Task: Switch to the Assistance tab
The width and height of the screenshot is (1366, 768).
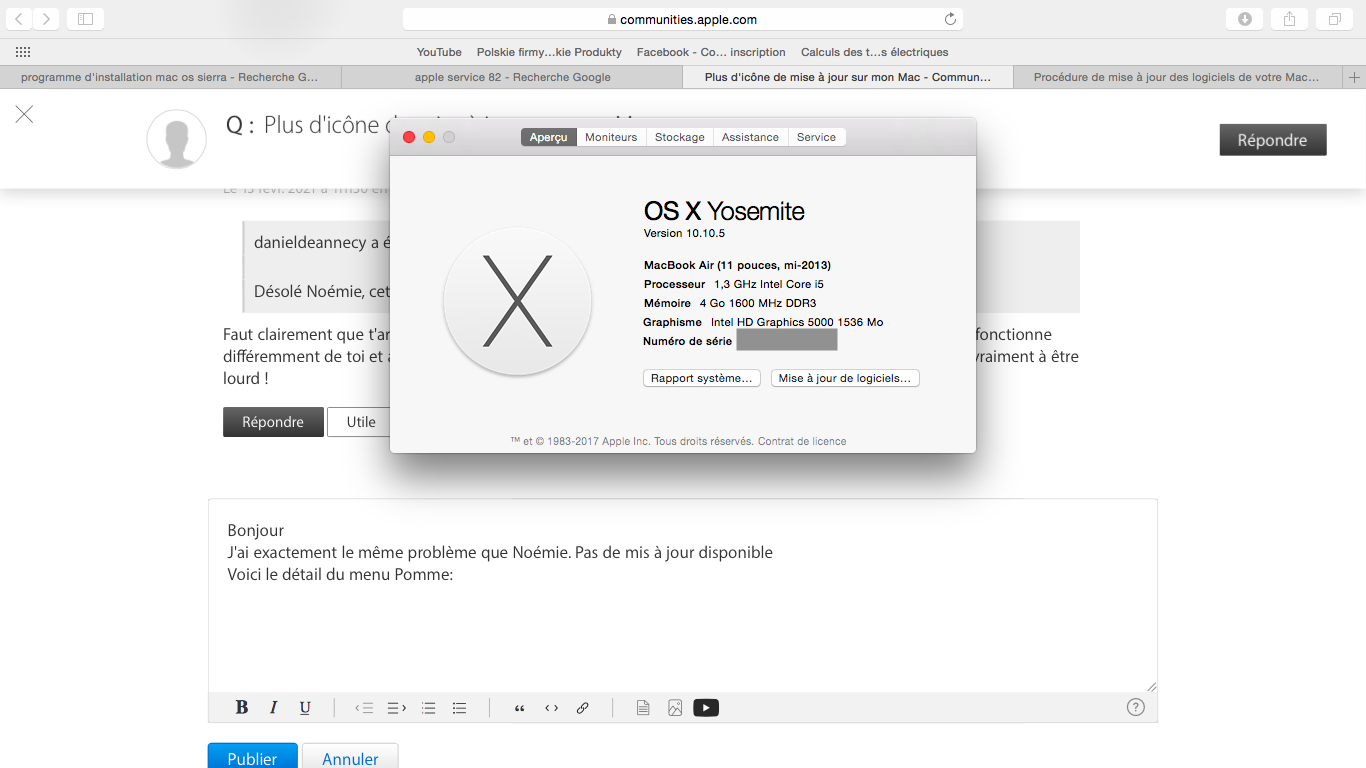Action: tap(750, 137)
